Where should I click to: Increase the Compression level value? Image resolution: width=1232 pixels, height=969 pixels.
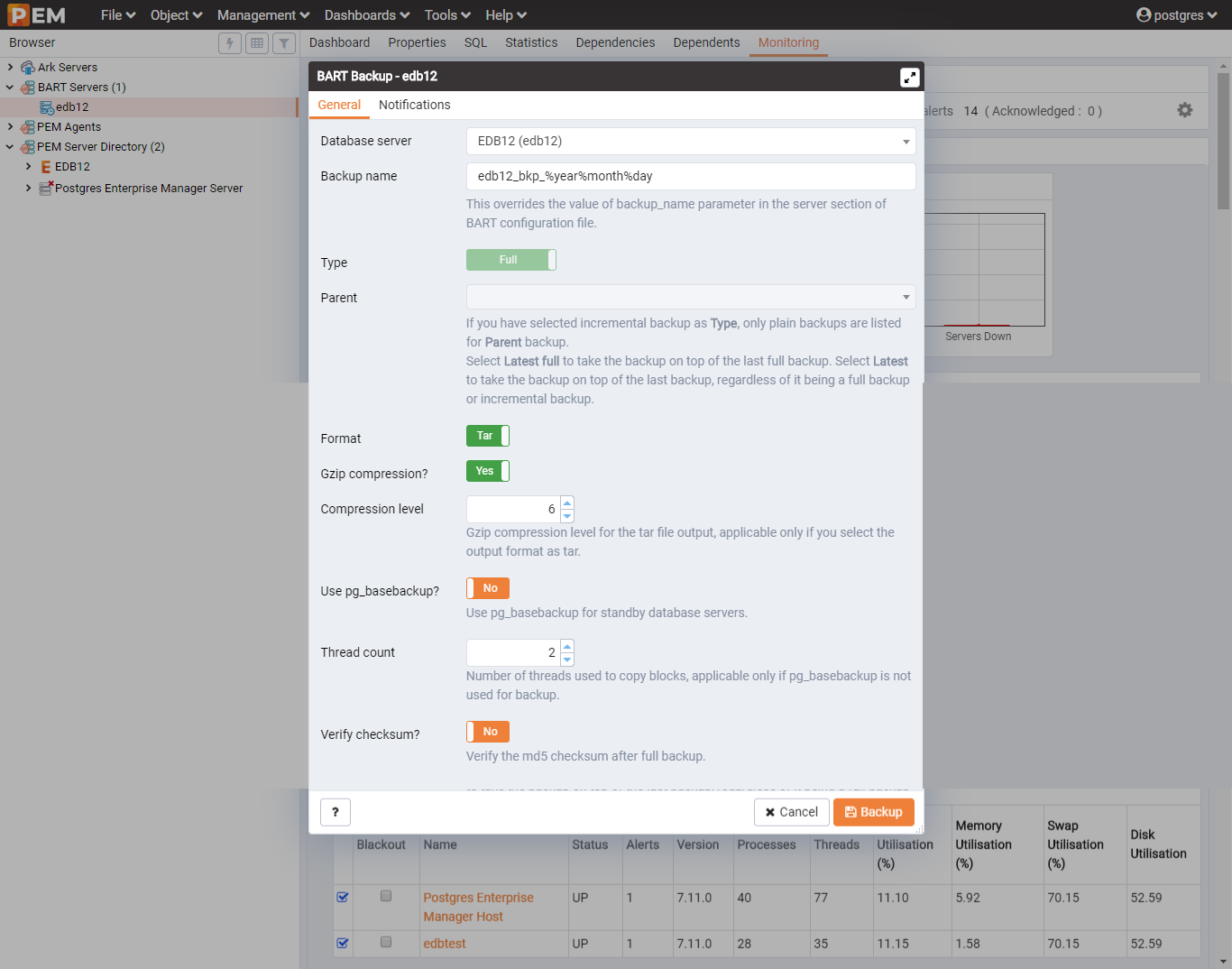pyautogui.click(x=567, y=503)
